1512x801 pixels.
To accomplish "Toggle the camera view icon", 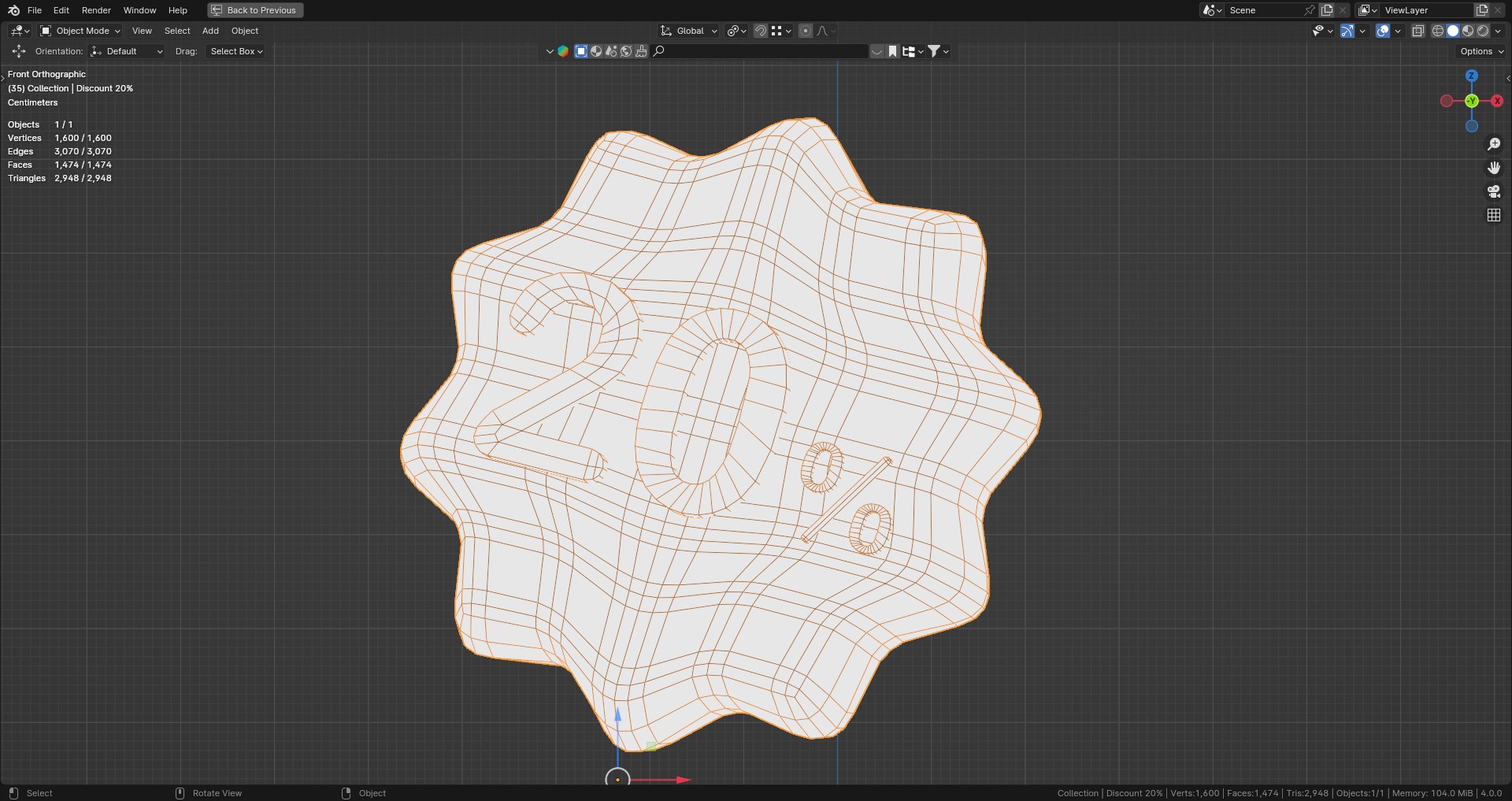I will tap(1493, 191).
